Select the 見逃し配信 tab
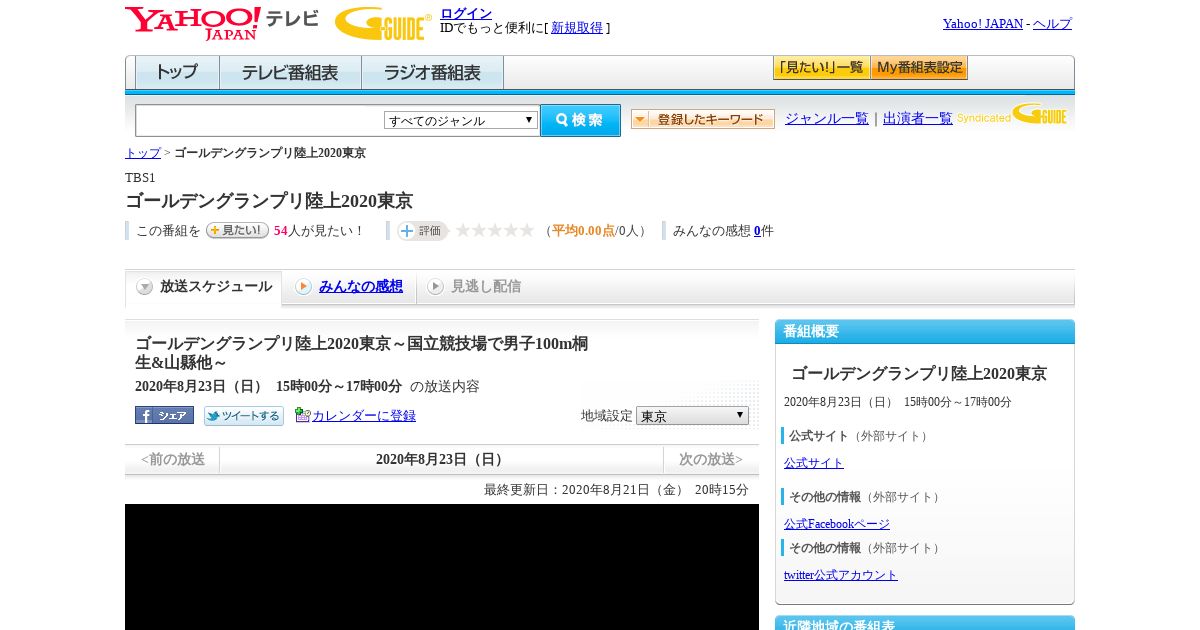This screenshot has width=1200, height=630. (x=474, y=287)
